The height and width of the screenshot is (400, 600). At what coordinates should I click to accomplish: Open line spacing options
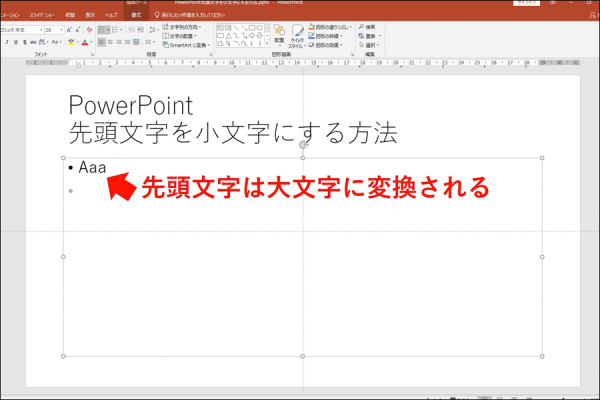153,30
